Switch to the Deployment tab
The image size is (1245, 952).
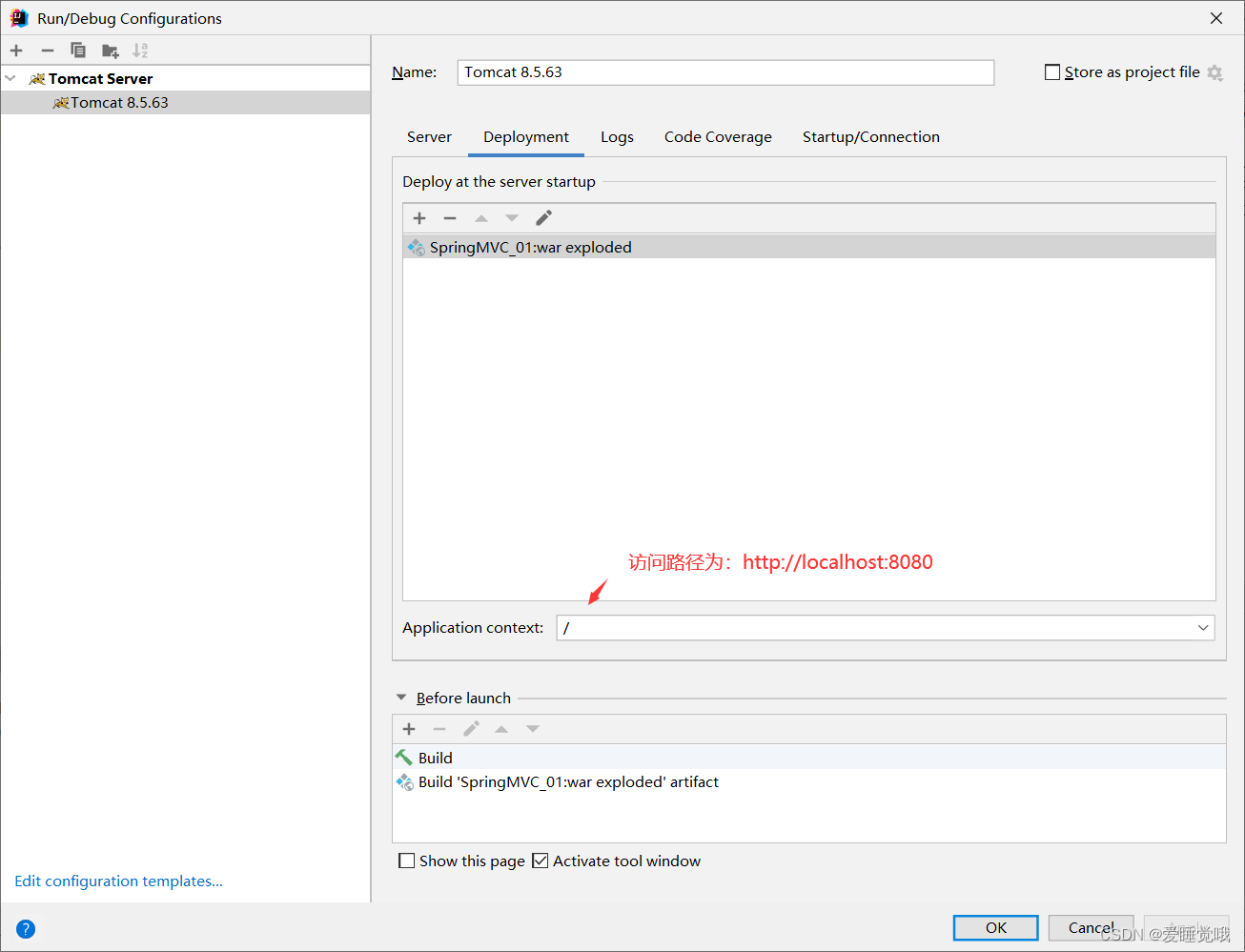[x=526, y=137]
